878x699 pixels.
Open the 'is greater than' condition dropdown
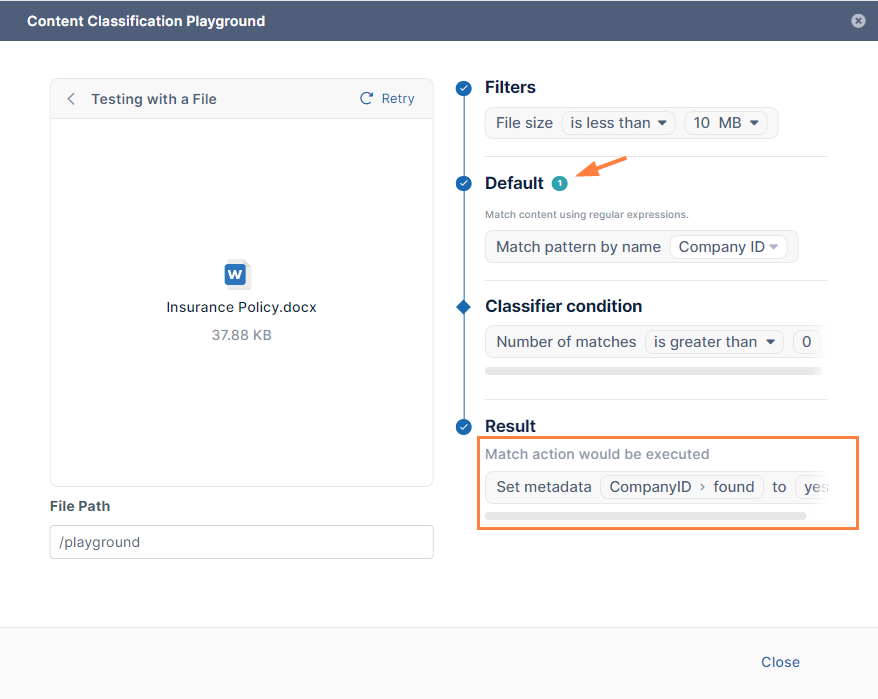714,342
